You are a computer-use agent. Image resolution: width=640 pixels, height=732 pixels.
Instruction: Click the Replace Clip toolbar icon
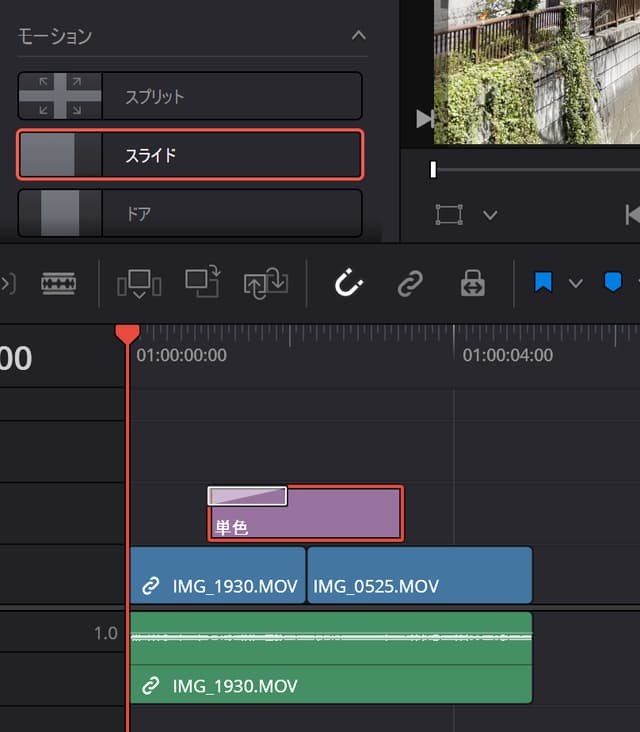pos(266,283)
